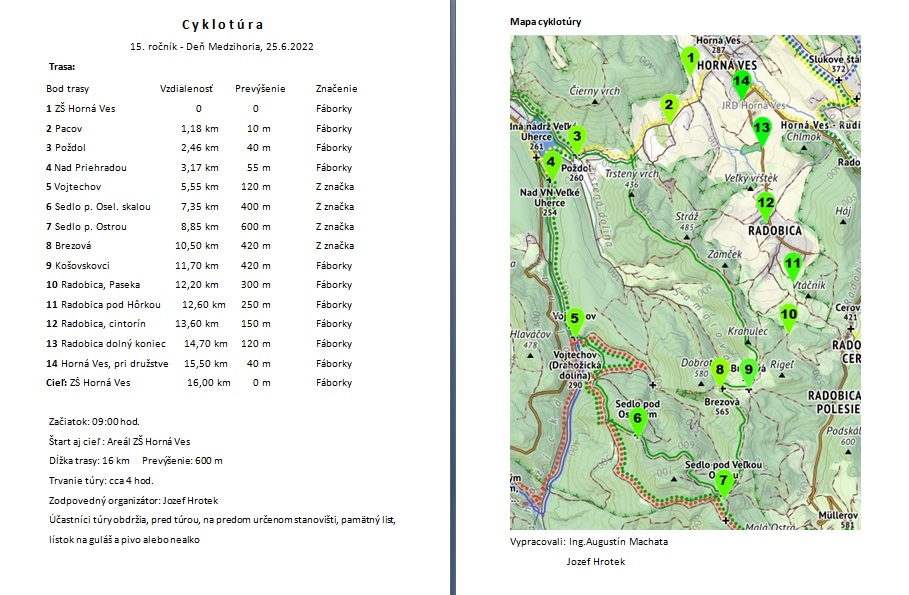Select the 'Cieľ: ZŠ Horná Ves' row
909x595 pixels.
[88, 383]
